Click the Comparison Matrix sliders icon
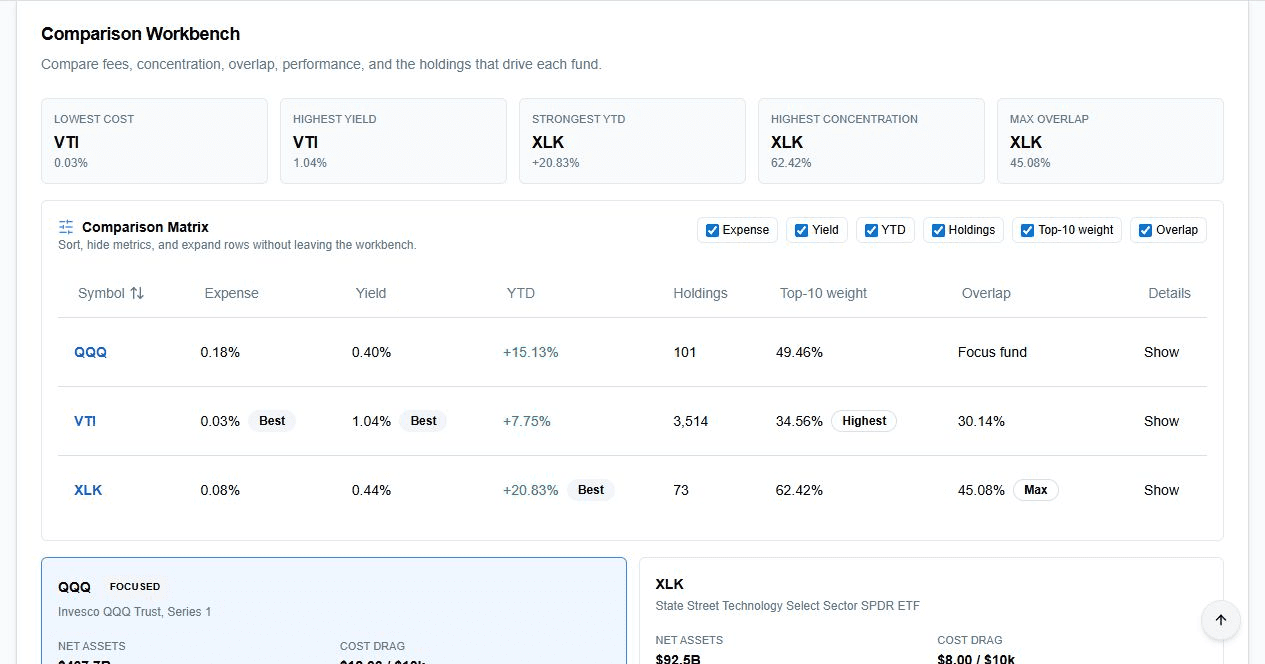This screenshot has height=664, width=1265. pos(66,227)
